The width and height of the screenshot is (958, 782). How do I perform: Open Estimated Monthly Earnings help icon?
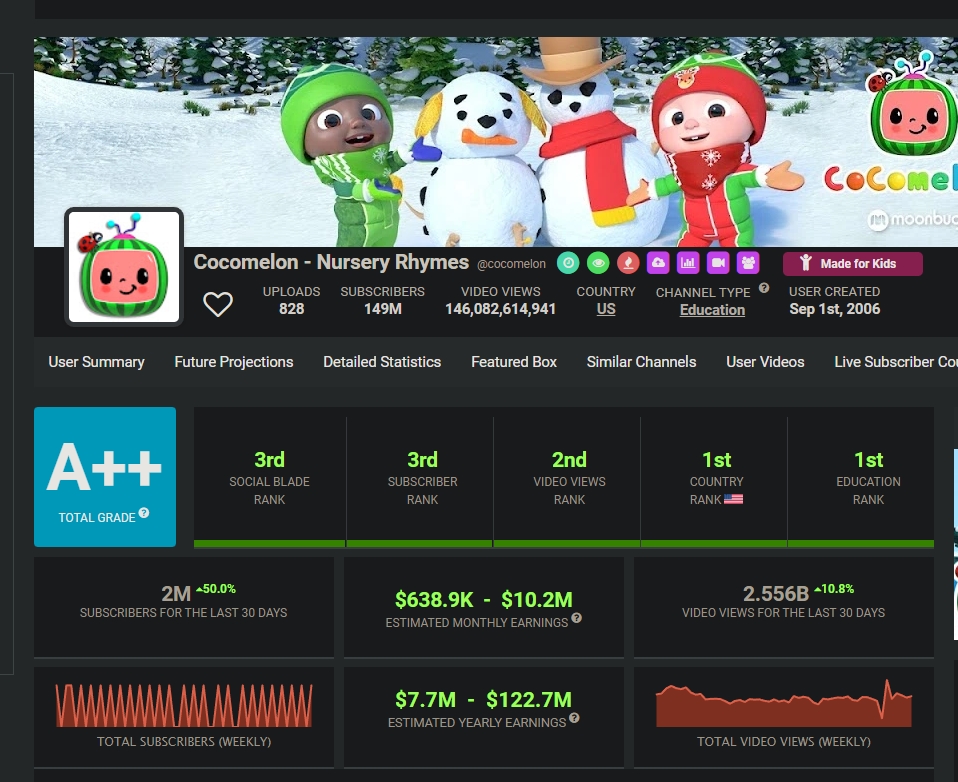tap(576, 618)
